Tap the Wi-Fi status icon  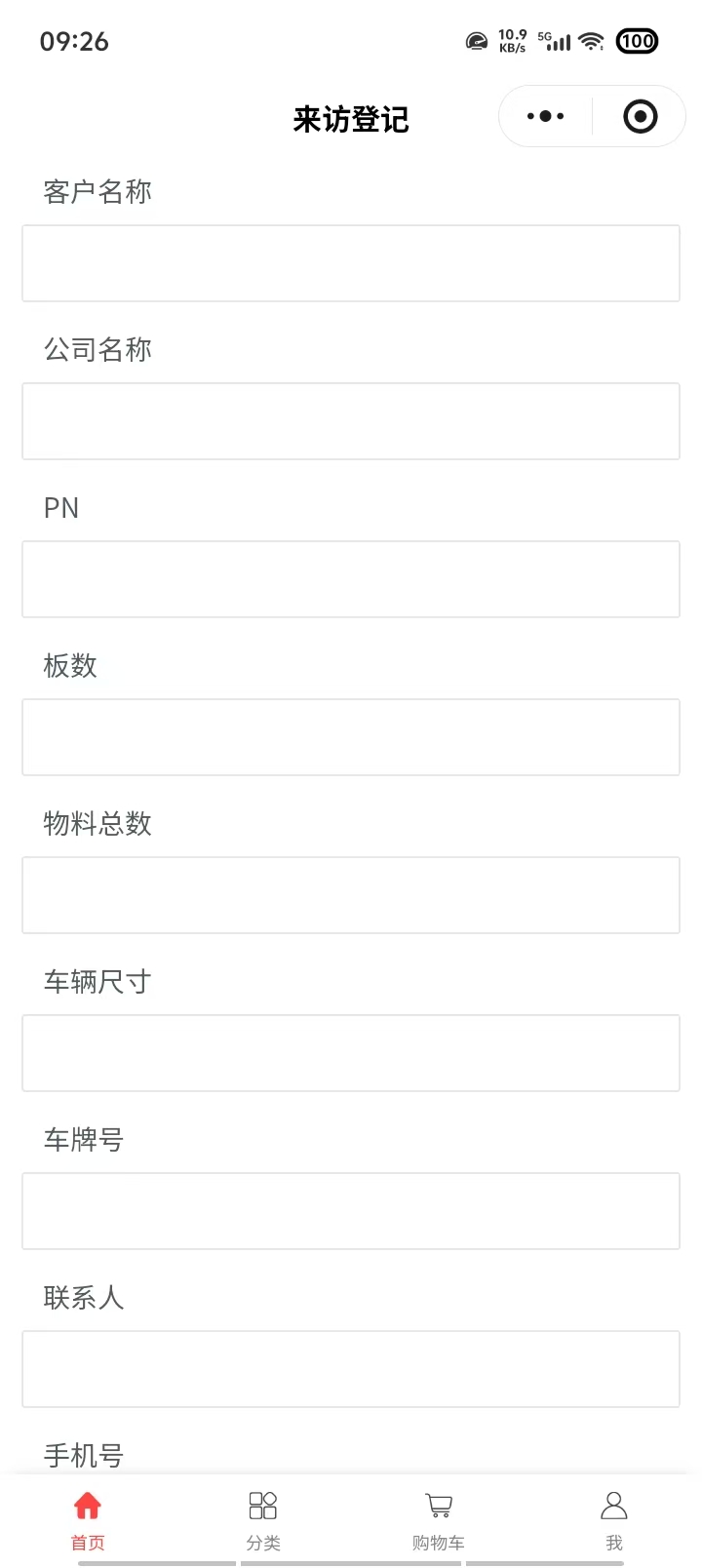tap(591, 41)
